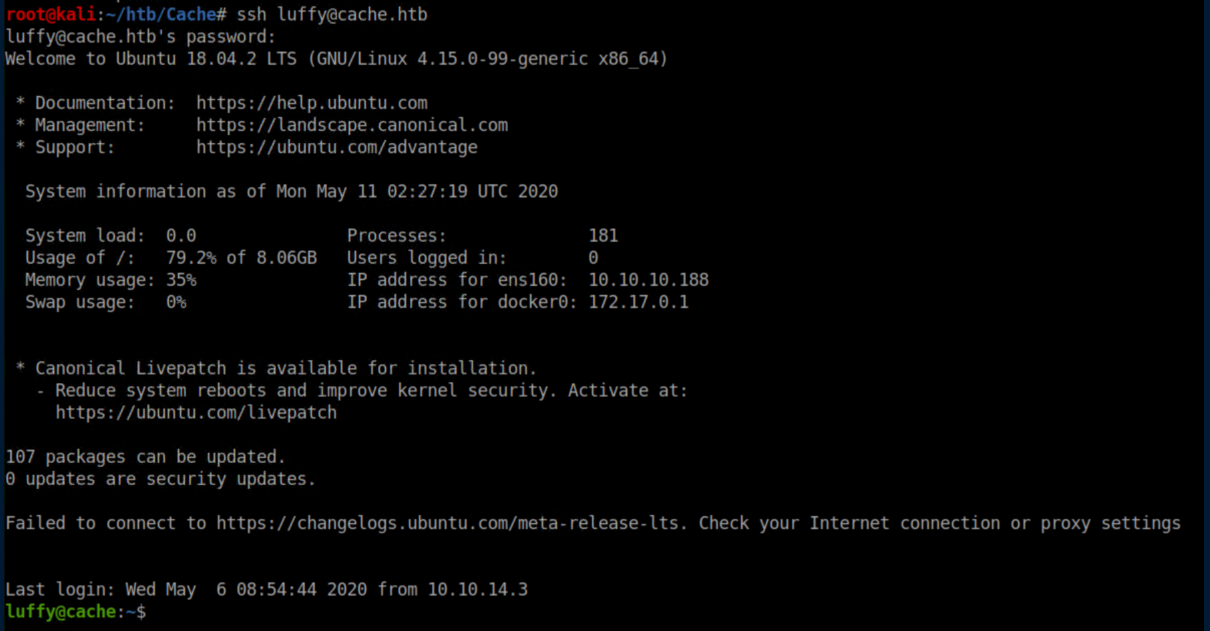
Task: Open the help.ubuntu.com documentation link
Action: tap(311, 103)
